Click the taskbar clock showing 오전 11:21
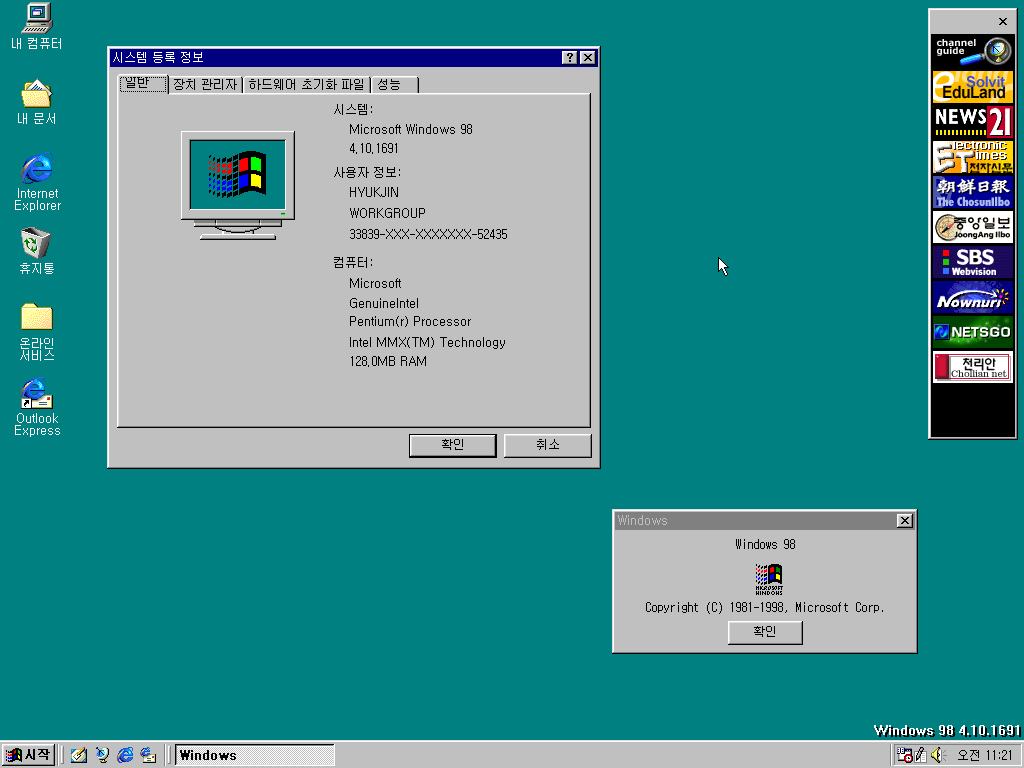Screen dimensions: 1024x768 tap(984, 755)
